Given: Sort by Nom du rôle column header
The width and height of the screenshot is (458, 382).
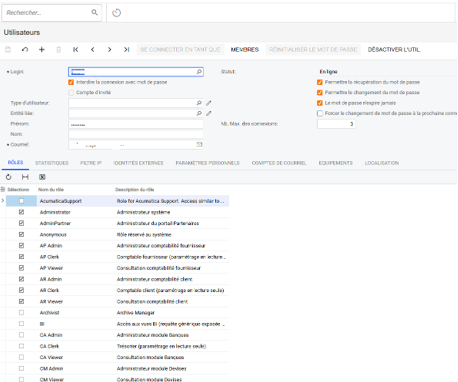Looking at the screenshot, I should tap(51, 190).
